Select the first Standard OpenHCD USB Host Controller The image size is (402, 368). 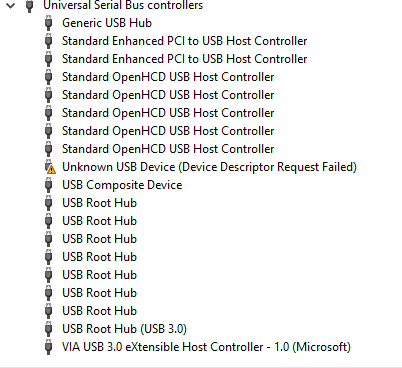[x=168, y=77]
